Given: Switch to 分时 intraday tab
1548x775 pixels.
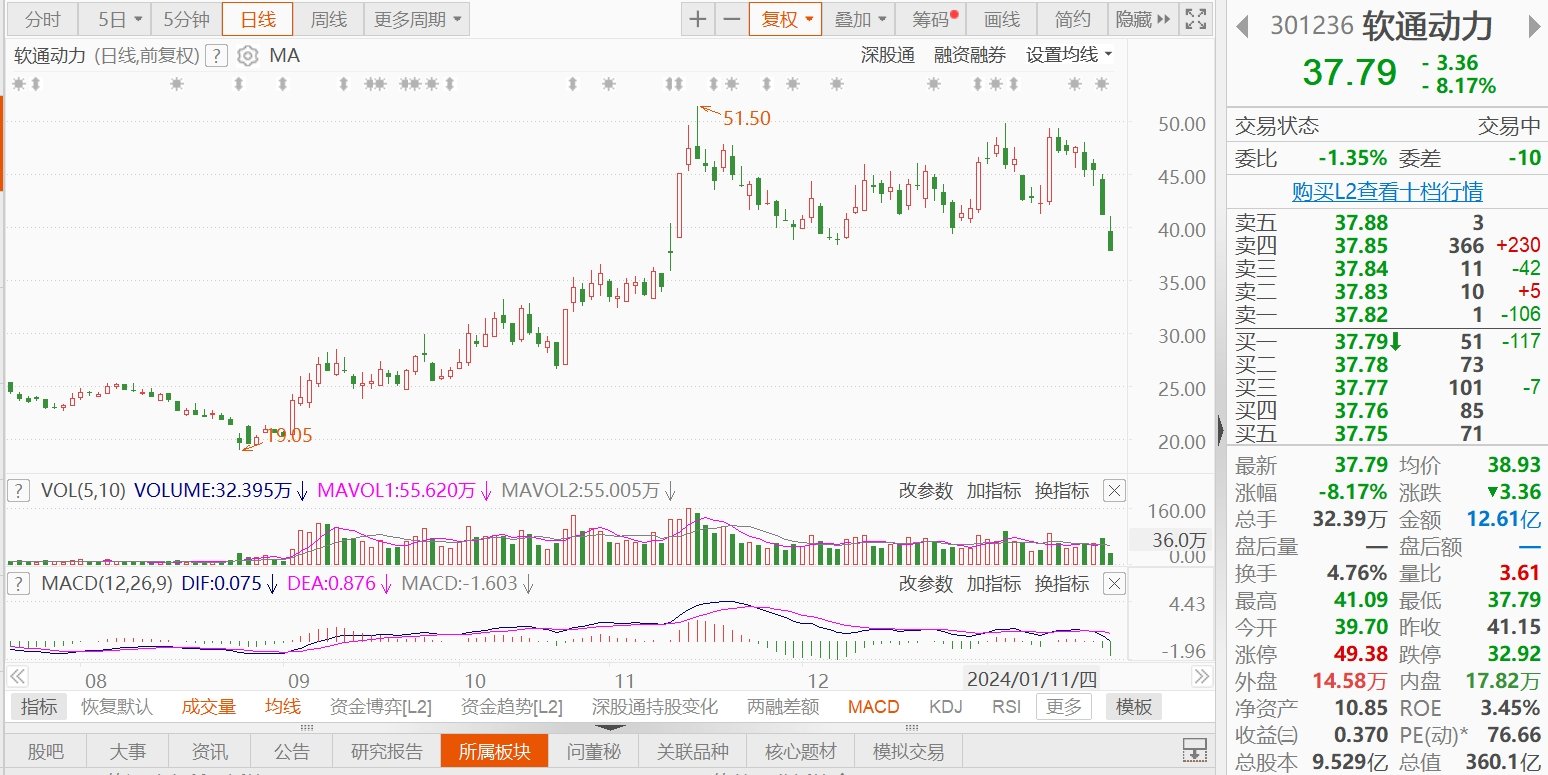Looking at the screenshot, I should pyautogui.click(x=41, y=19).
